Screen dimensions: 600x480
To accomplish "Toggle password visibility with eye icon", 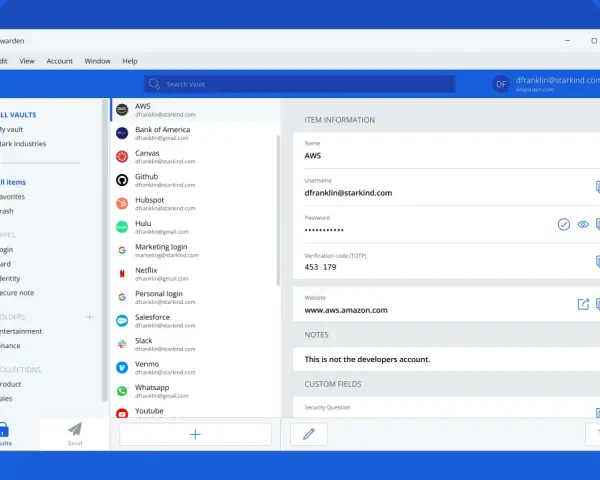I will point(583,224).
